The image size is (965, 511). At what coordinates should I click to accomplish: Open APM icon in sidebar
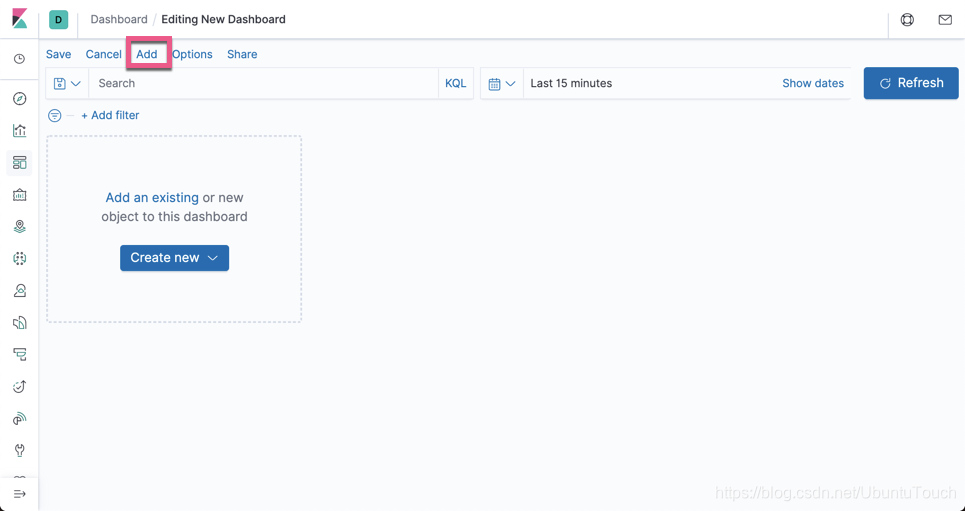pyautogui.click(x=20, y=355)
